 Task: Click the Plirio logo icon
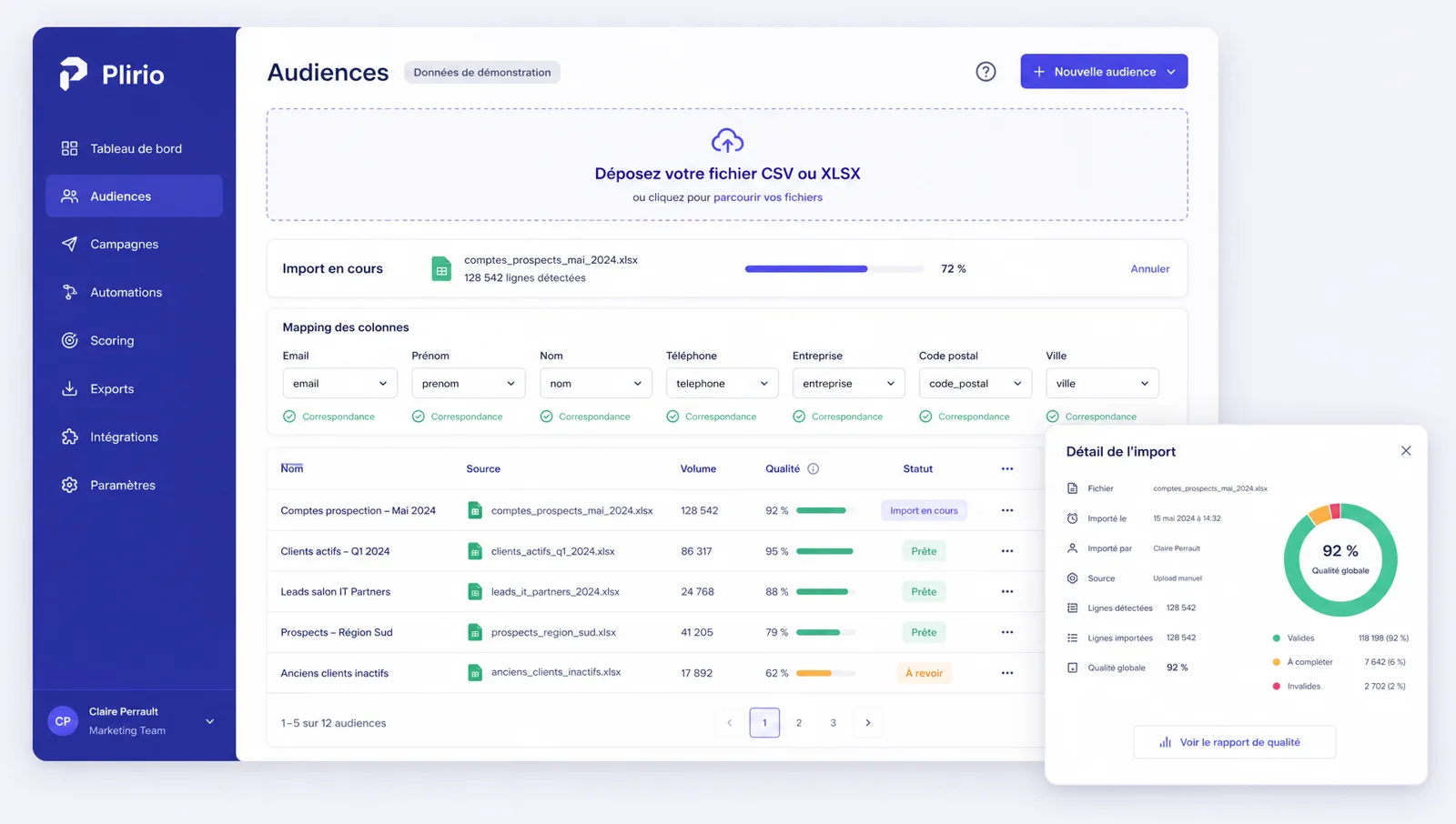(x=74, y=74)
